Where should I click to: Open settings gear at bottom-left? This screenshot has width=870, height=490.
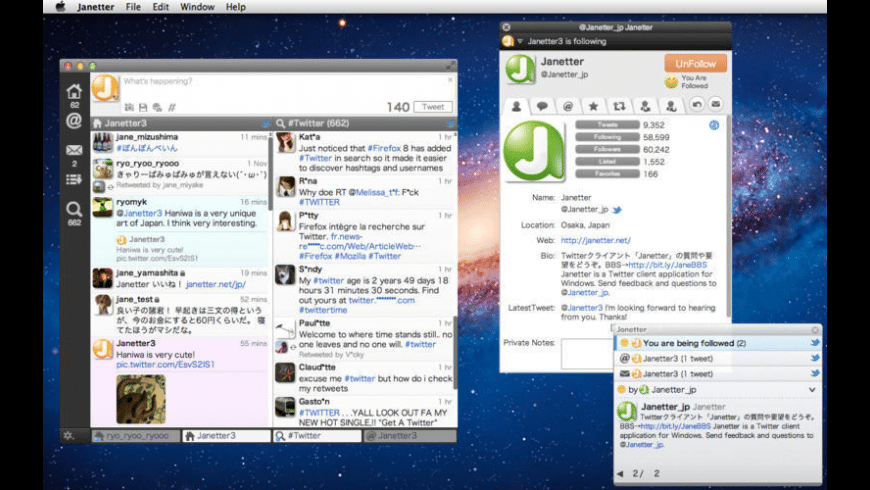pos(68,436)
